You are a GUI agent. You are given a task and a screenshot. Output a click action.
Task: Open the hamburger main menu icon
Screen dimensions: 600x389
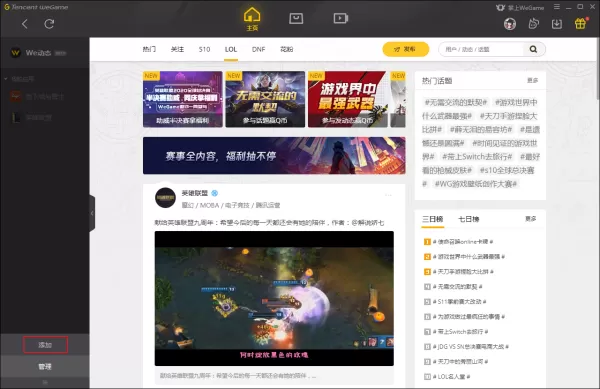(x=557, y=7)
